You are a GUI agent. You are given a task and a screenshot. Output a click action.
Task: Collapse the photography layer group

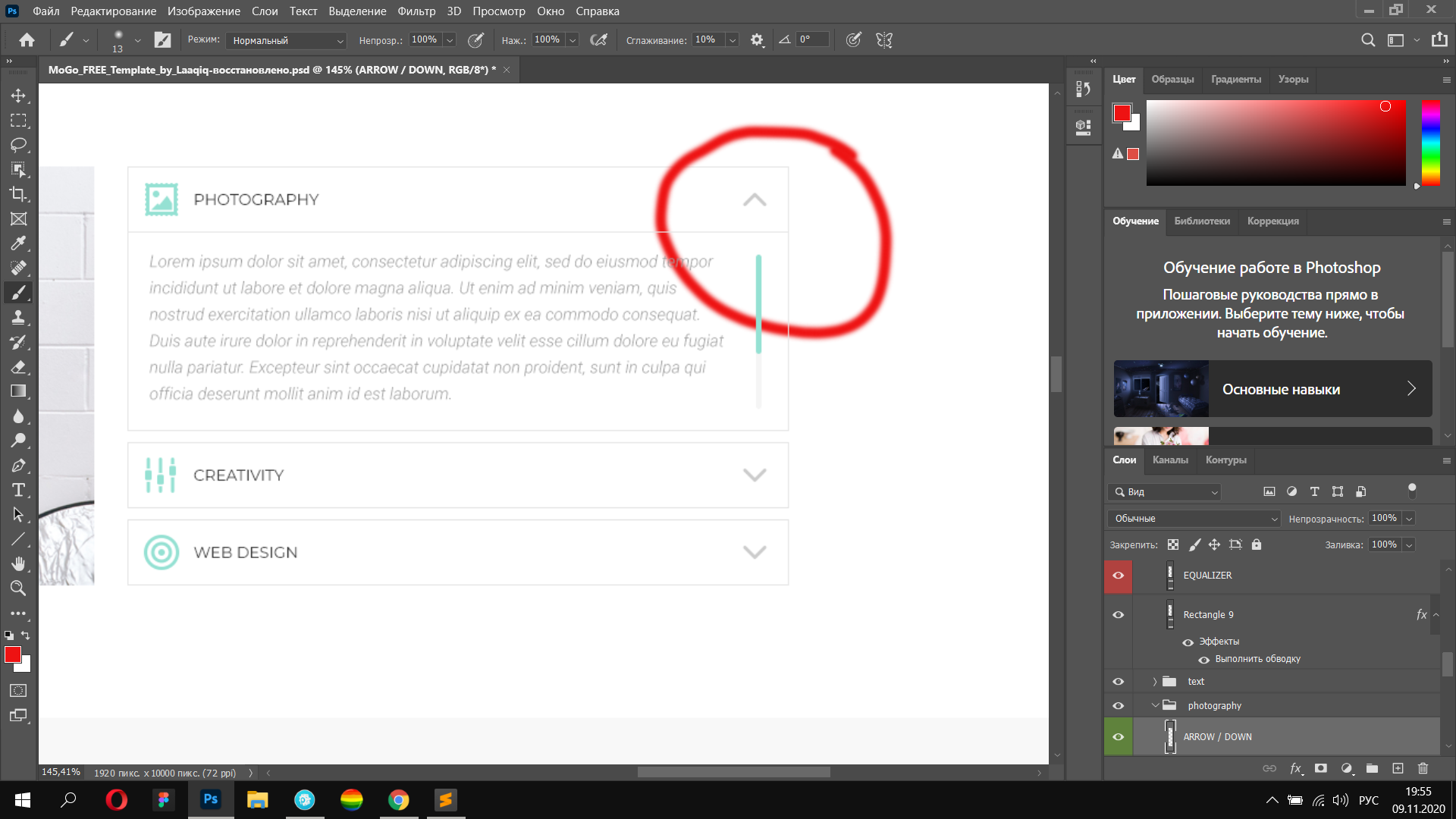coord(1155,705)
